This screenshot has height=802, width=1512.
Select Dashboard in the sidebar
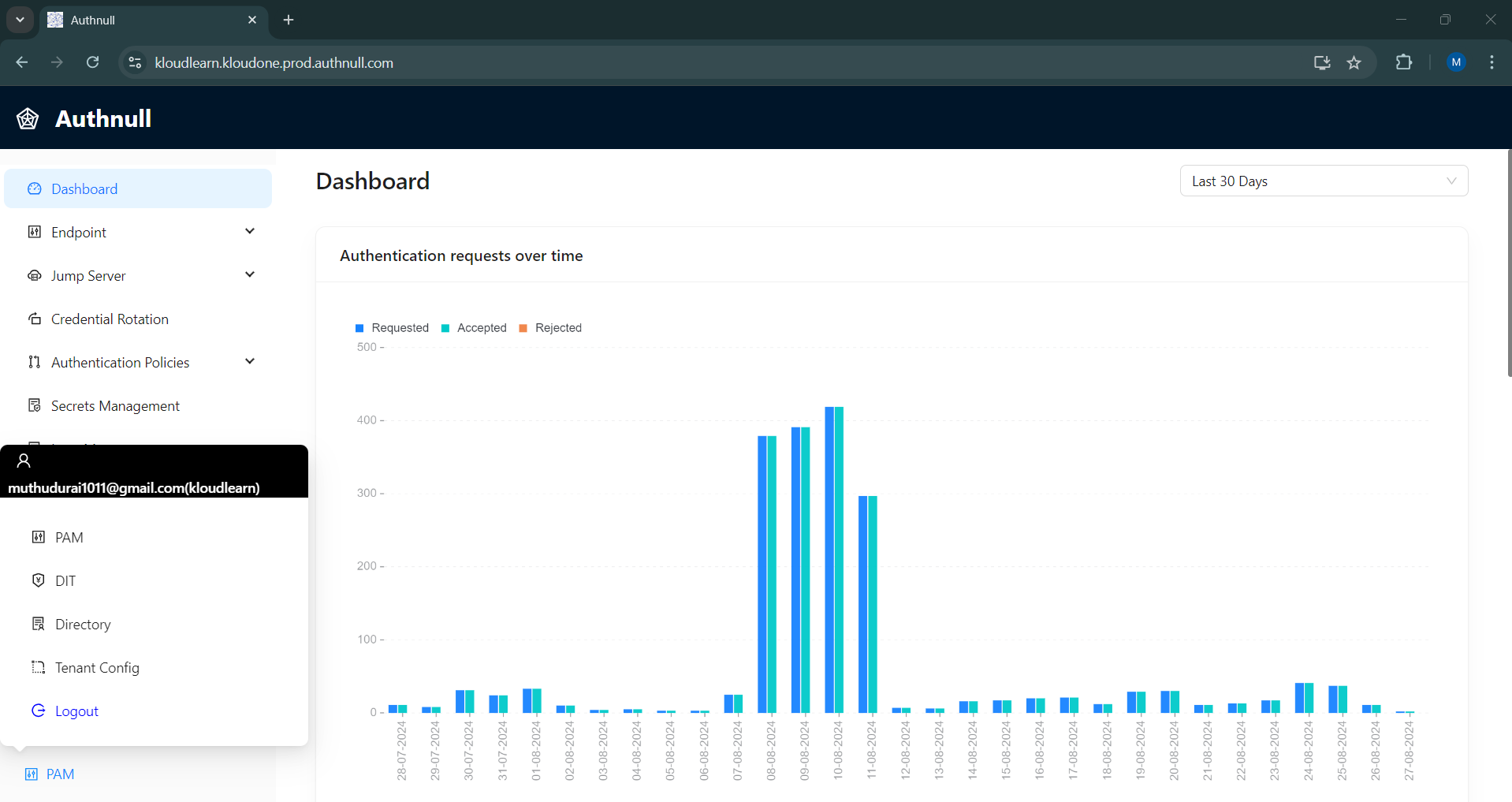[x=84, y=189]
